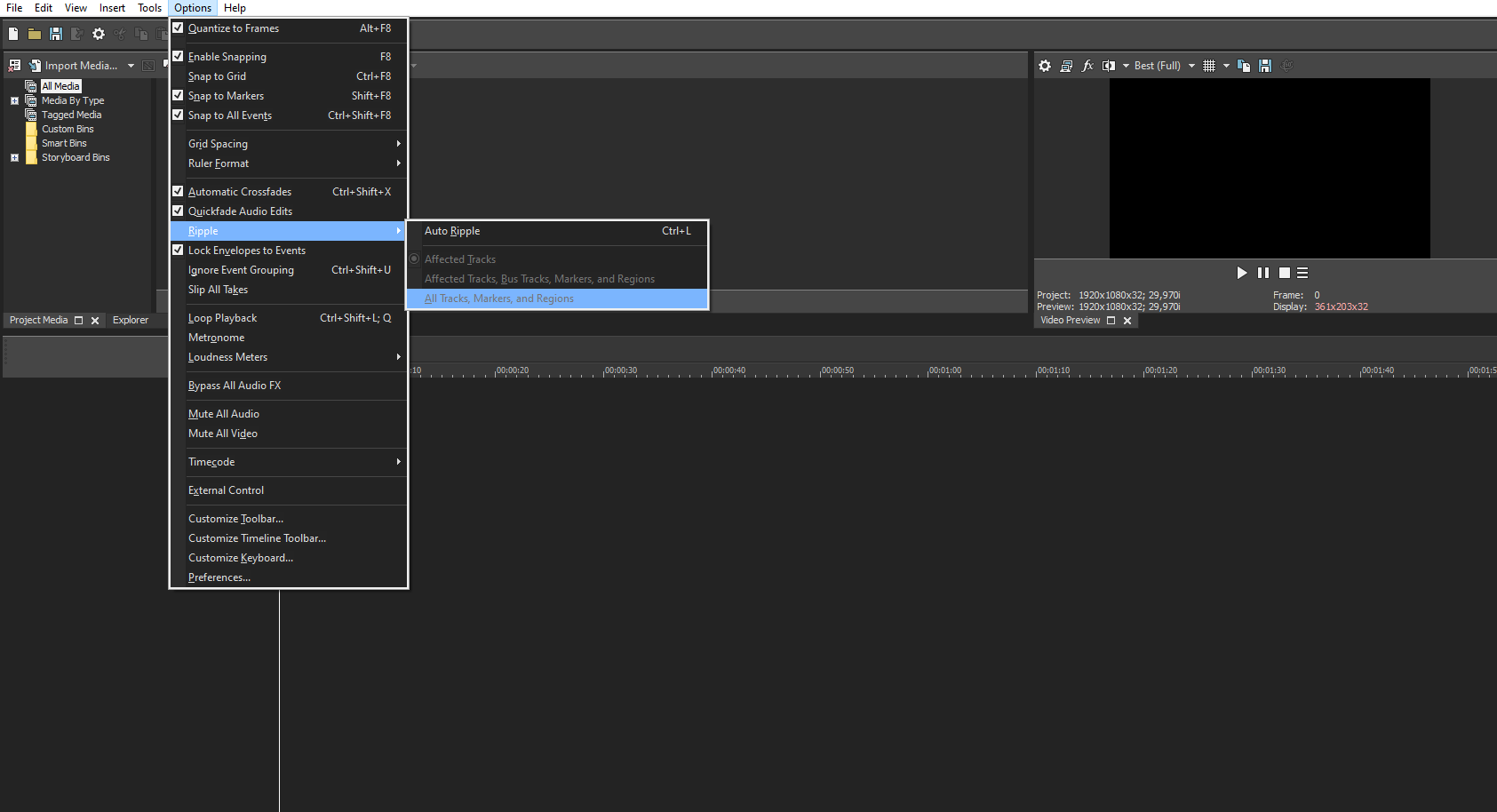Image resolution: width=1497 pixels, height=812 pixels.
Task: Open the preview hamburger menu
Action: point(1302,273)
